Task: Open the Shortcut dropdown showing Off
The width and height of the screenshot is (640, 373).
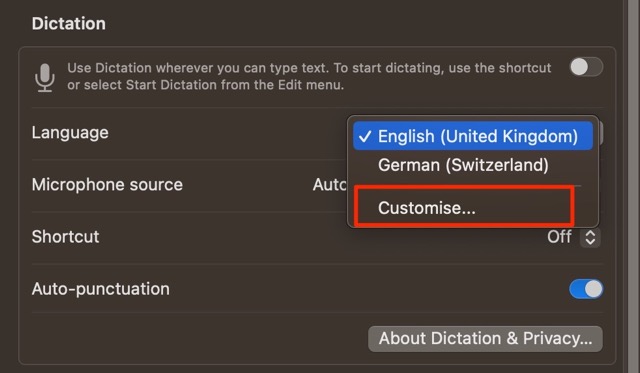Action: tap(573, 237)
